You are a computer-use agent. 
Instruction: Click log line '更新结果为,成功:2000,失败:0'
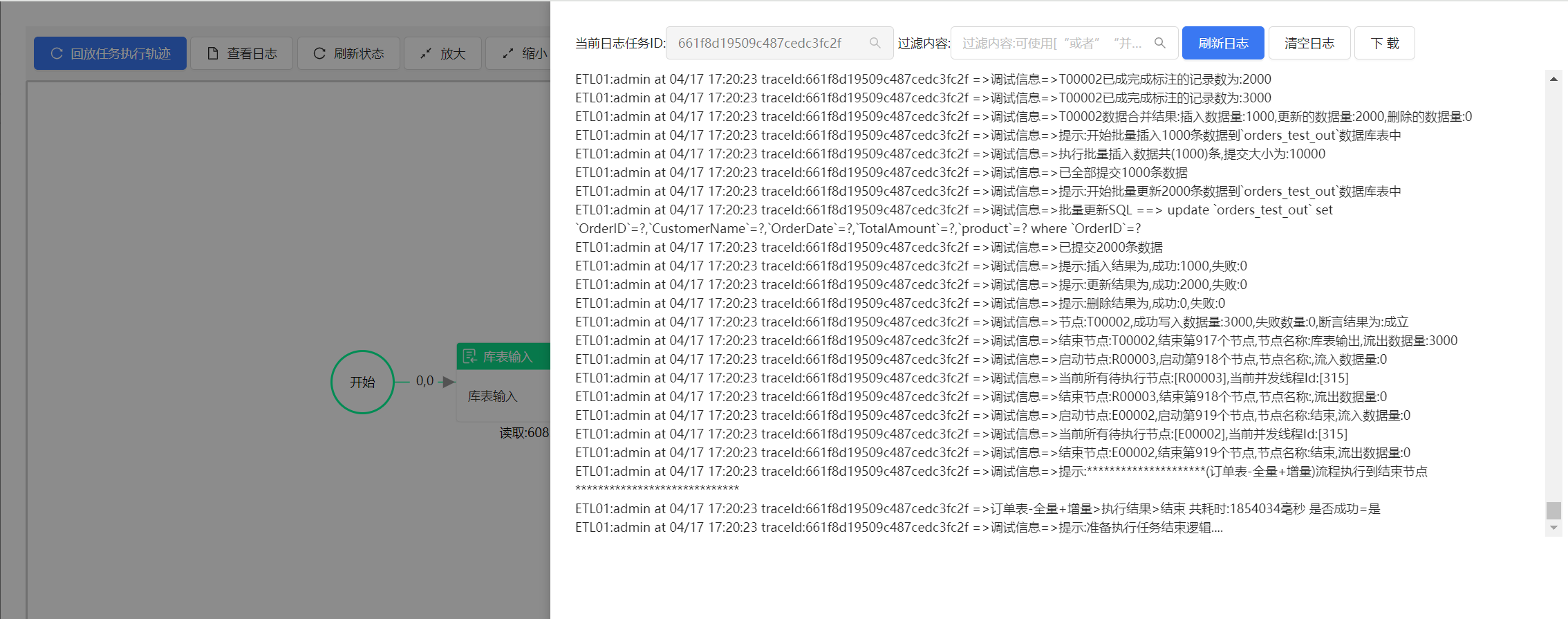(911, 284)
